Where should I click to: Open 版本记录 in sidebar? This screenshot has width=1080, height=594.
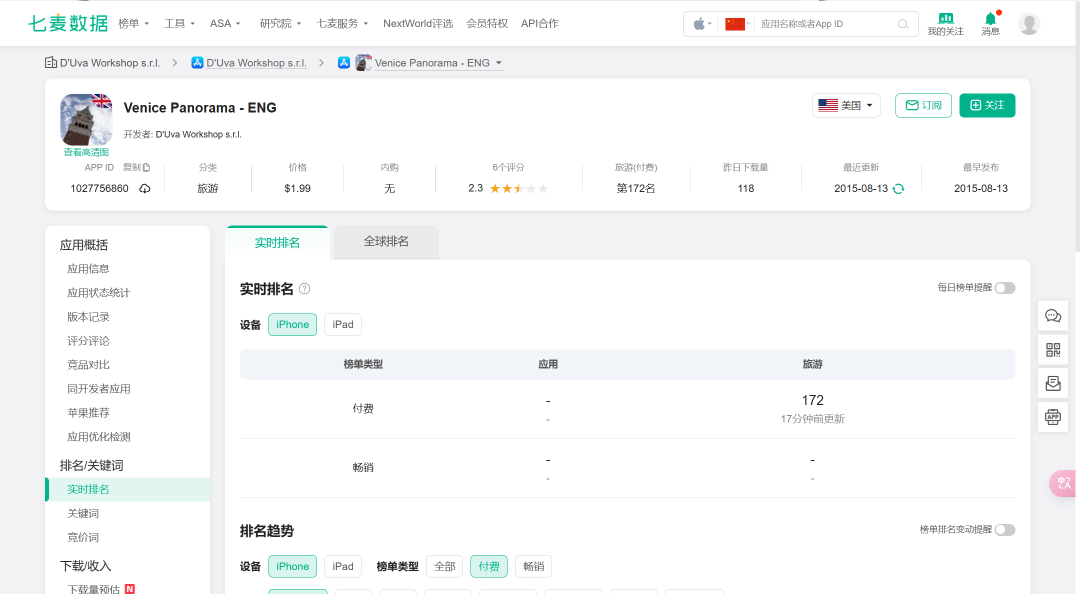click(x=88, y=317)
